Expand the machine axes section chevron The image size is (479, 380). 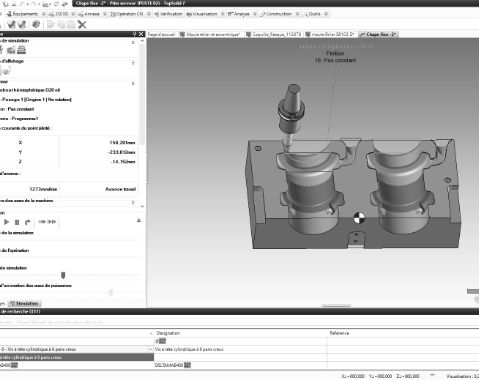tap(133, 202)
